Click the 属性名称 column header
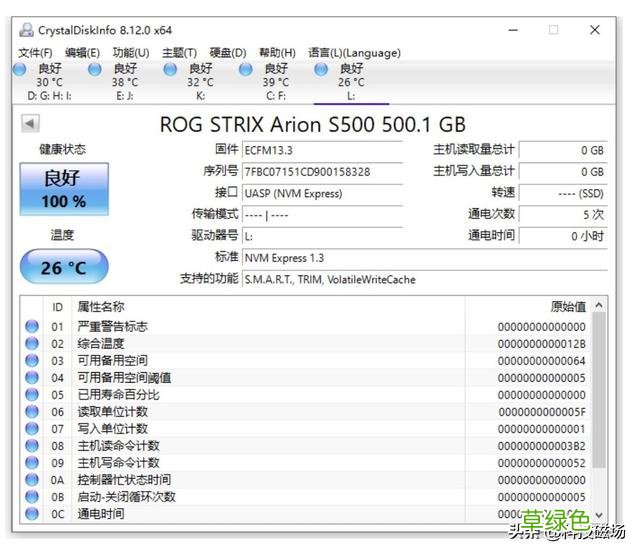This screenshot has height=554, width=640. 268,307
